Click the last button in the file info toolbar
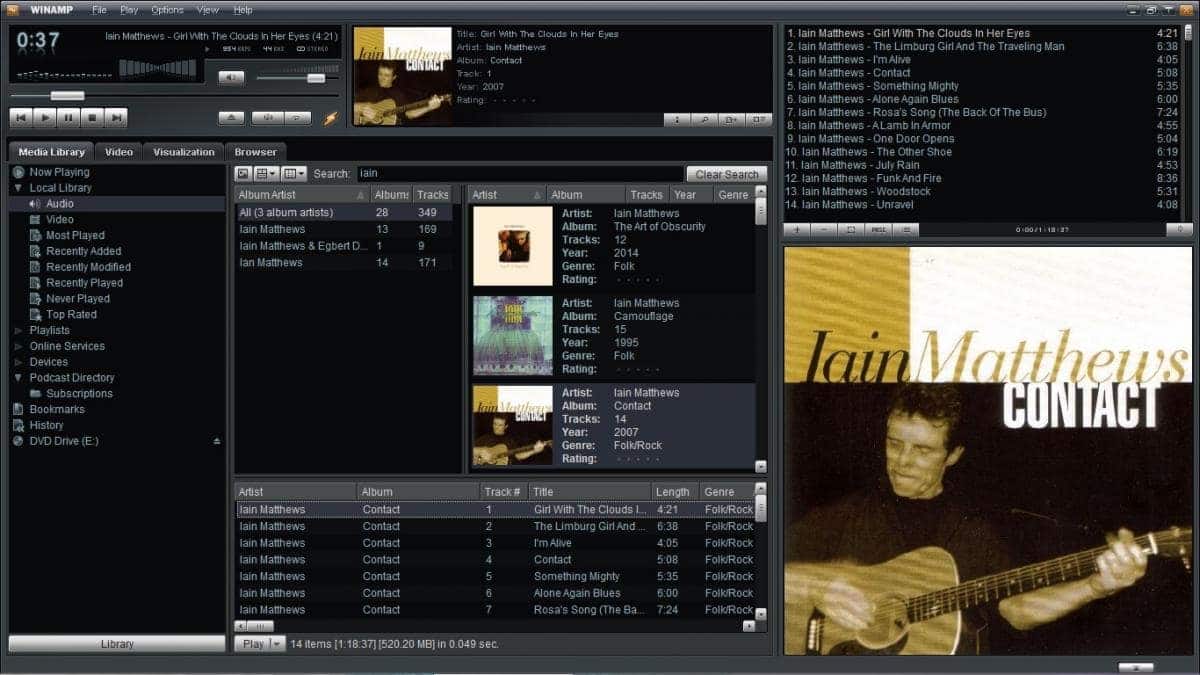The image size is (1200, 675). [x=759, y=120]
